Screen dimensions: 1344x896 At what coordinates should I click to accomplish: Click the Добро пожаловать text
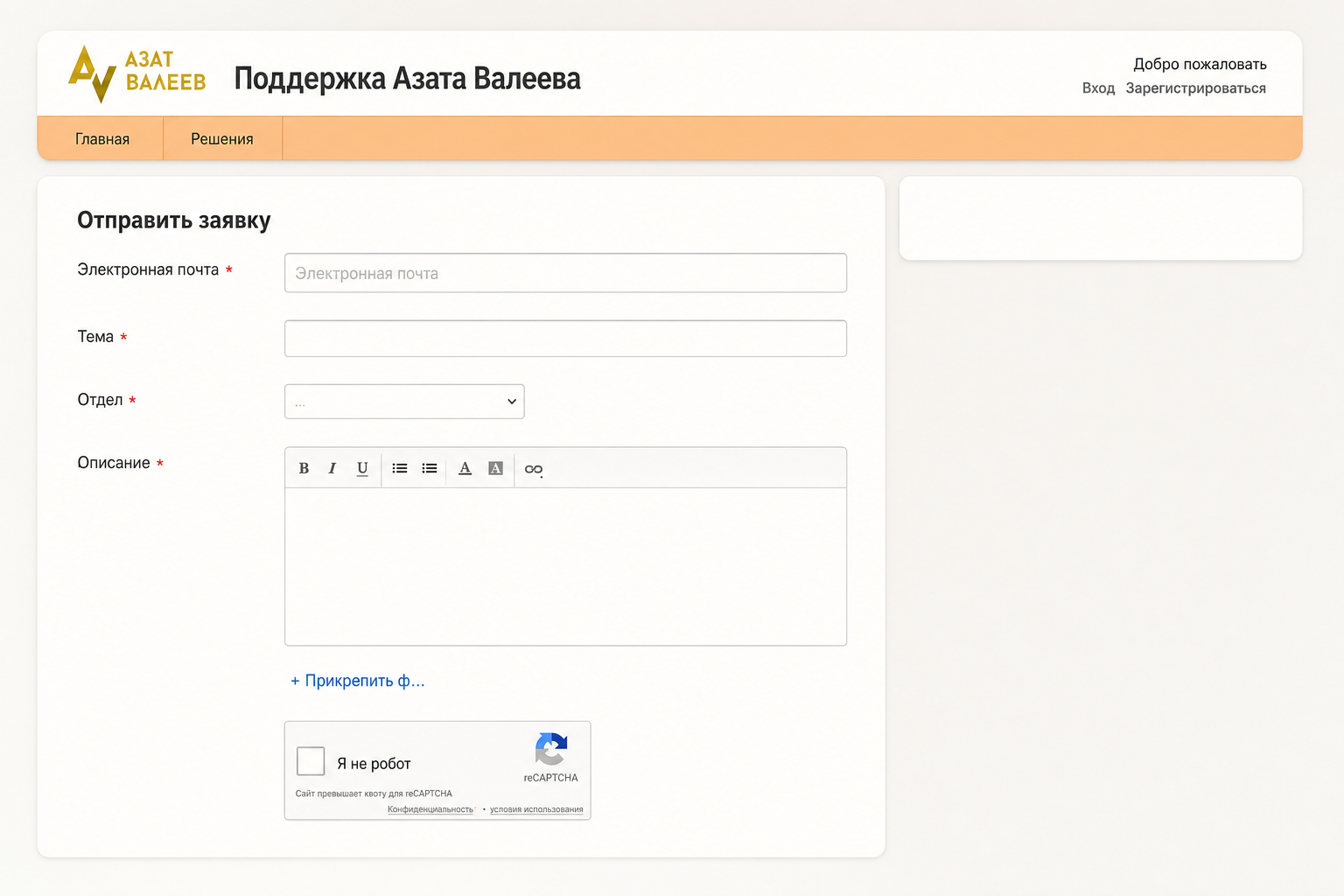pos(1200,64)
